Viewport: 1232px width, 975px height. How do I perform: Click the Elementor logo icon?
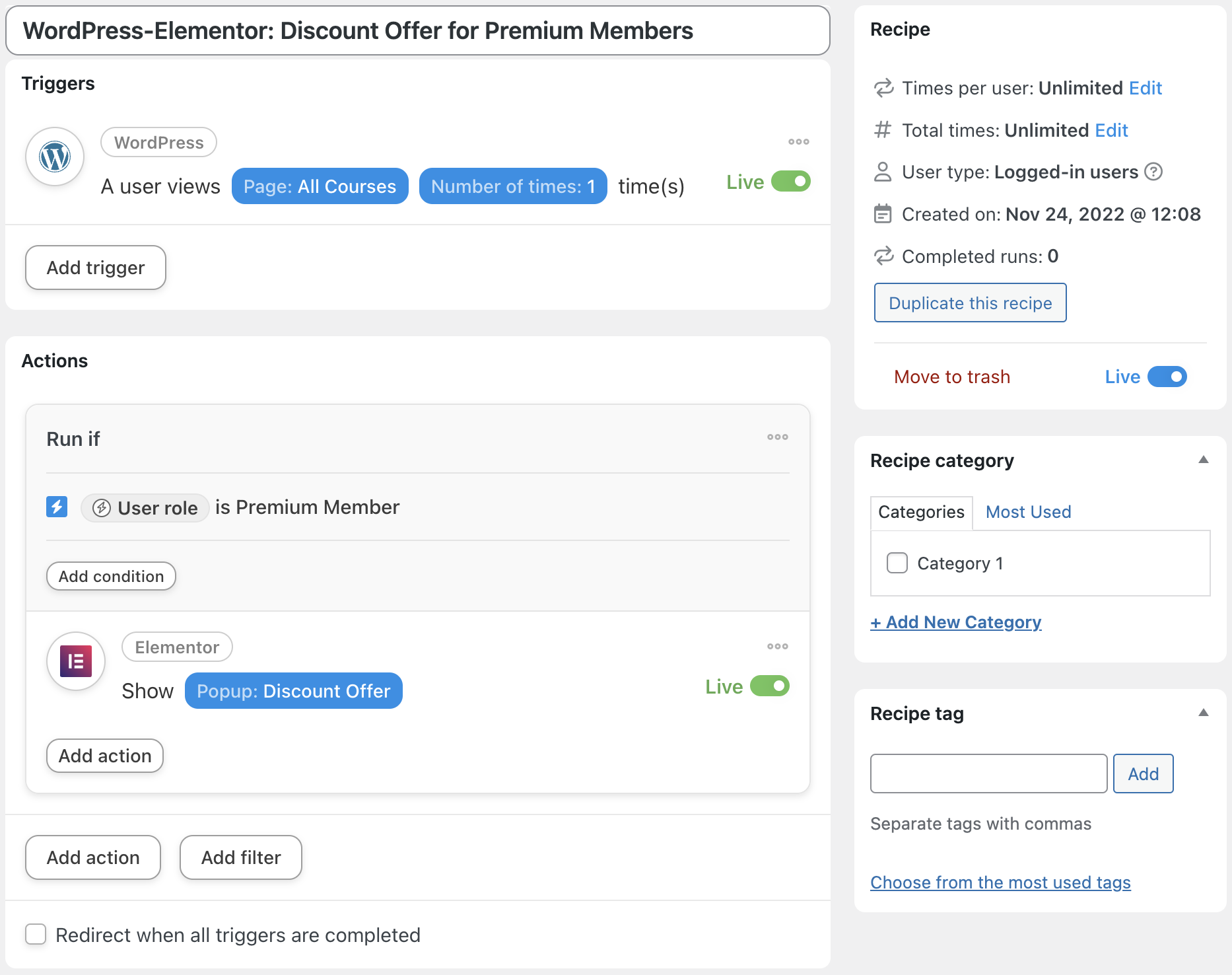[76, 661]
